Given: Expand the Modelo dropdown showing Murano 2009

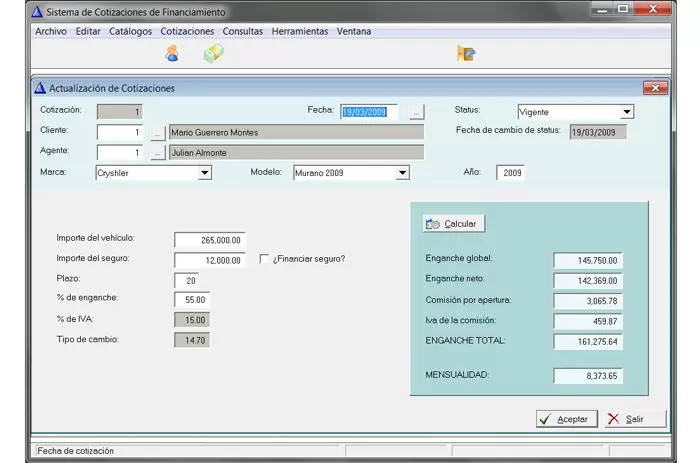Looking at the screenshot, I should tap(402, 173).
